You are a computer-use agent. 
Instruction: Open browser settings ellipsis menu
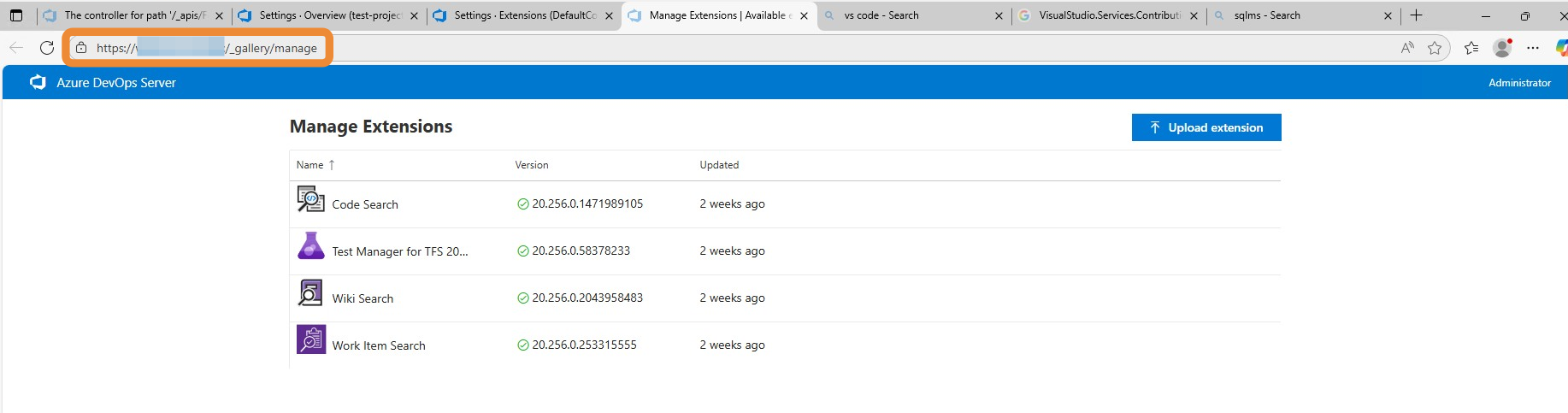point(1533,48)
